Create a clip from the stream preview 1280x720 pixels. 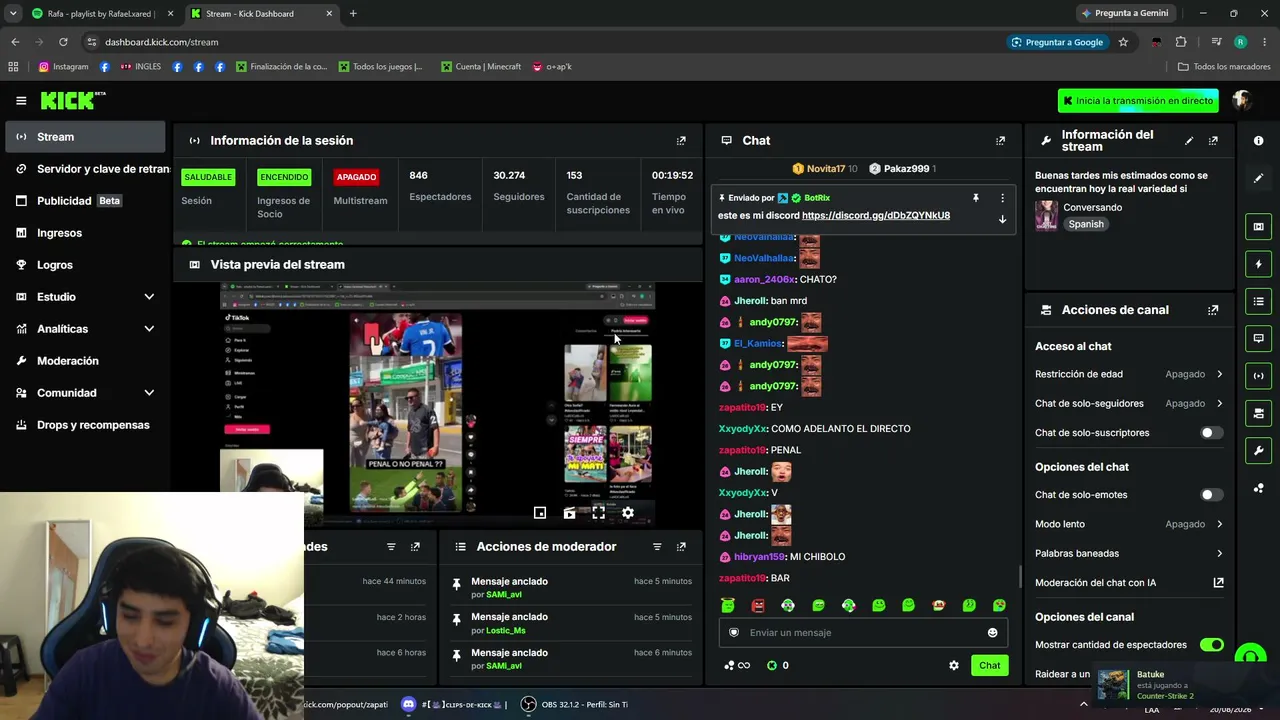569,513
